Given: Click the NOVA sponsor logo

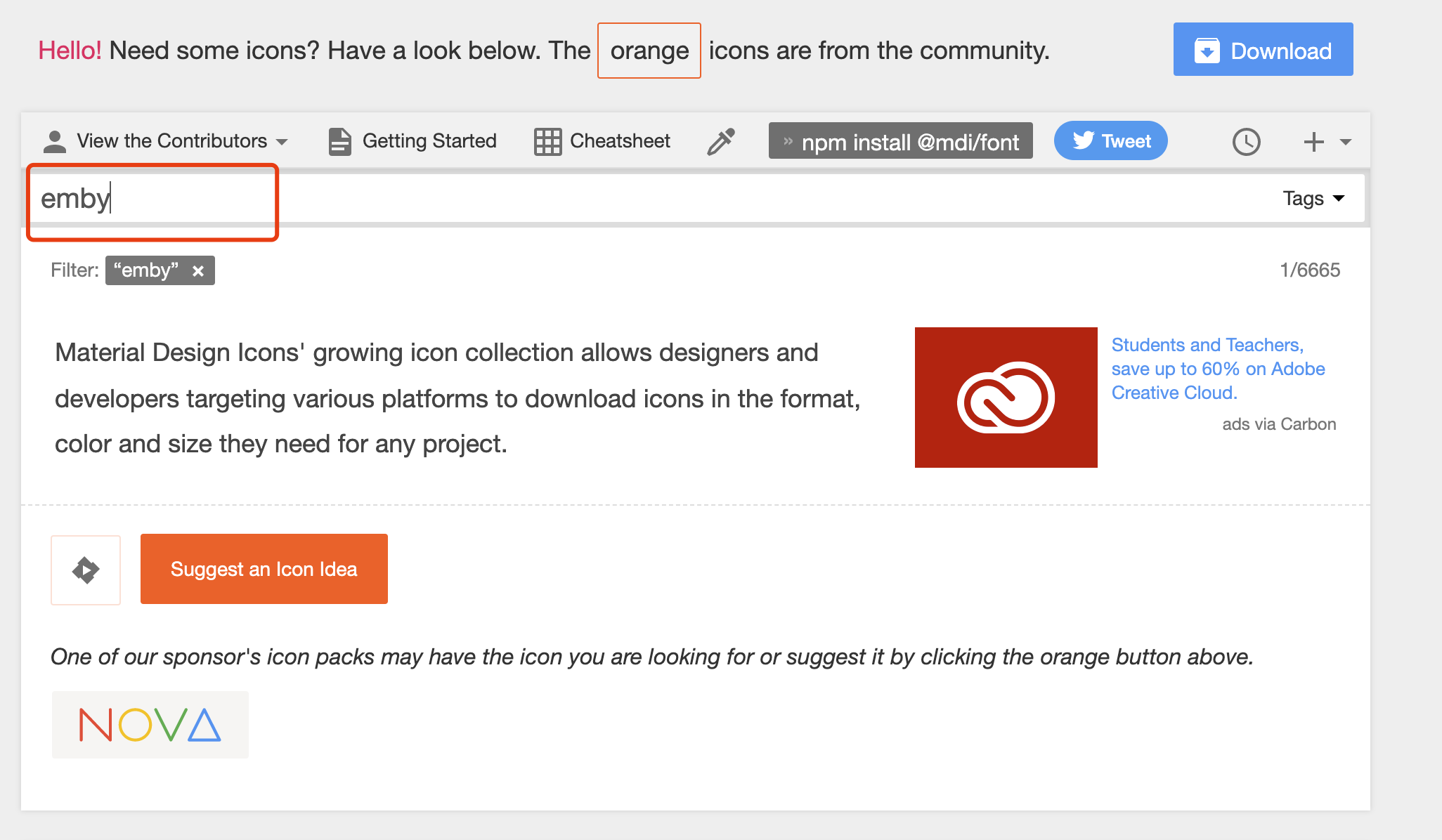Looking at the screenshot, I should tap(150, 725).
